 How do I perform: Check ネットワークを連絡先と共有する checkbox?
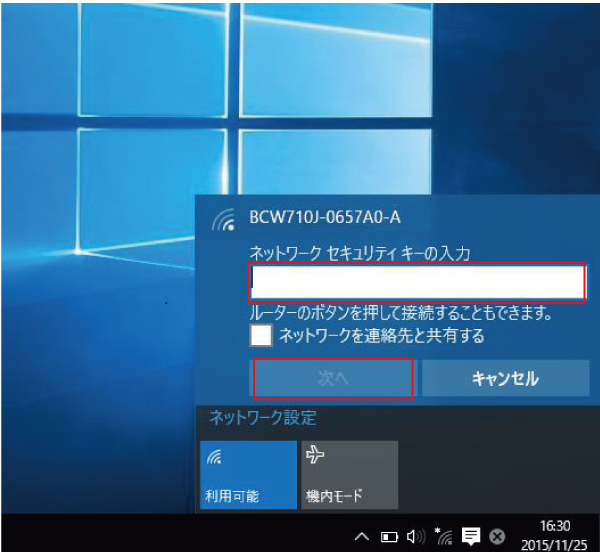261,335
